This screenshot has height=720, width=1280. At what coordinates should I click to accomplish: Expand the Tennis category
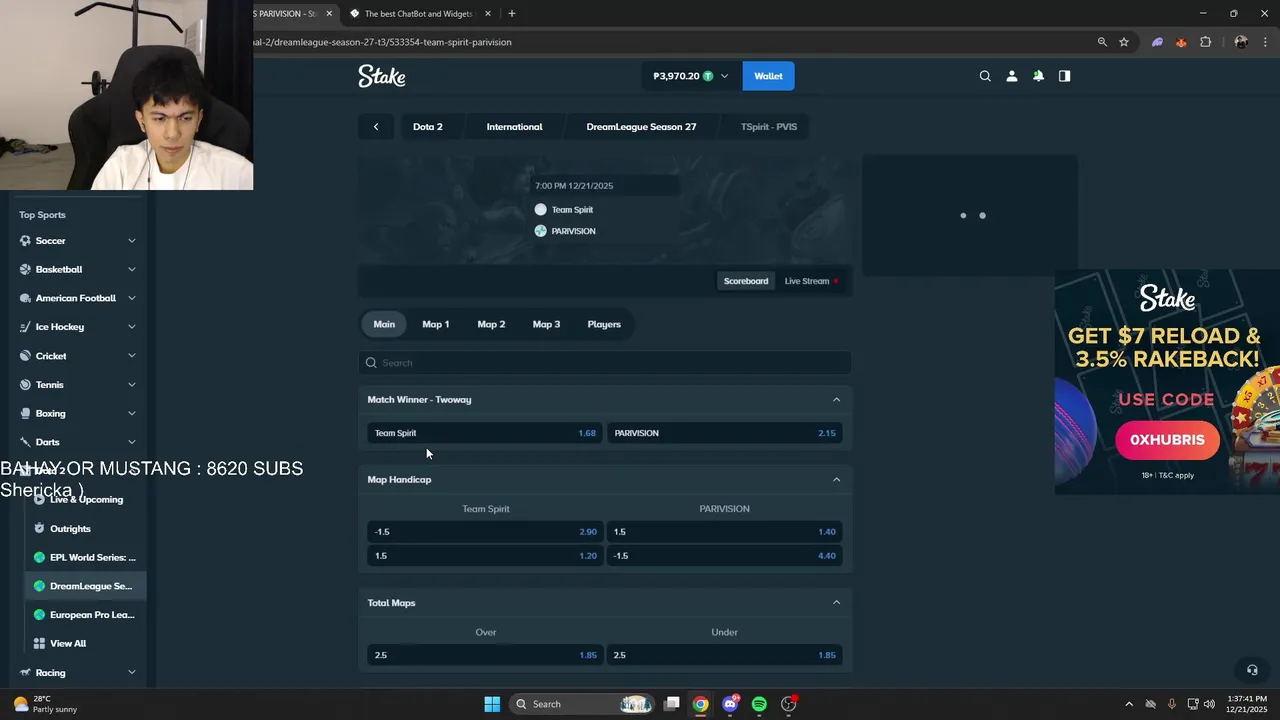click(x=131, y=385)
